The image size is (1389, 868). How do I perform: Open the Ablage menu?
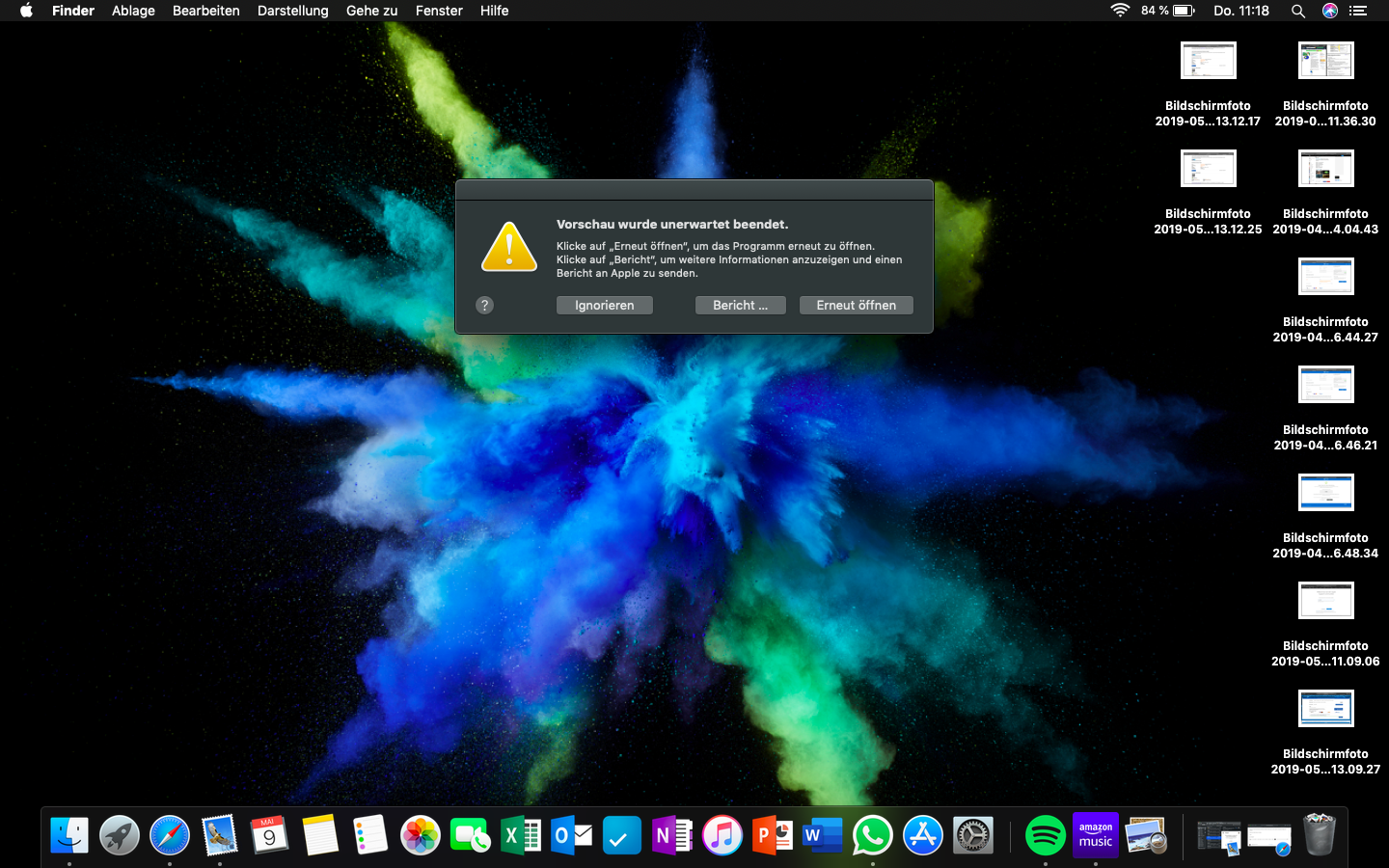[133, 11]
